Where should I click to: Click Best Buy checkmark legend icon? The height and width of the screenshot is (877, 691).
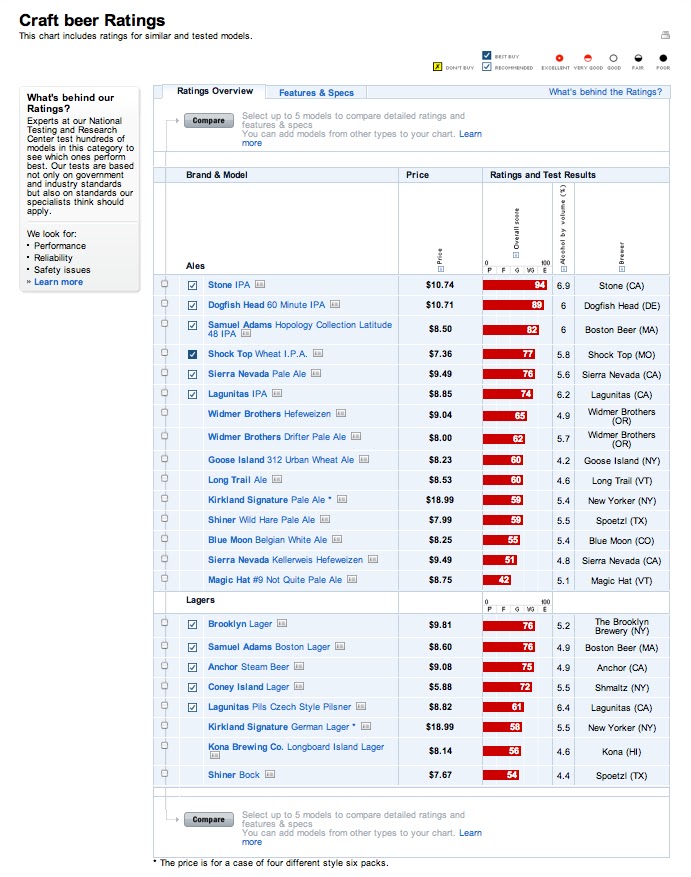pos(487,55)
